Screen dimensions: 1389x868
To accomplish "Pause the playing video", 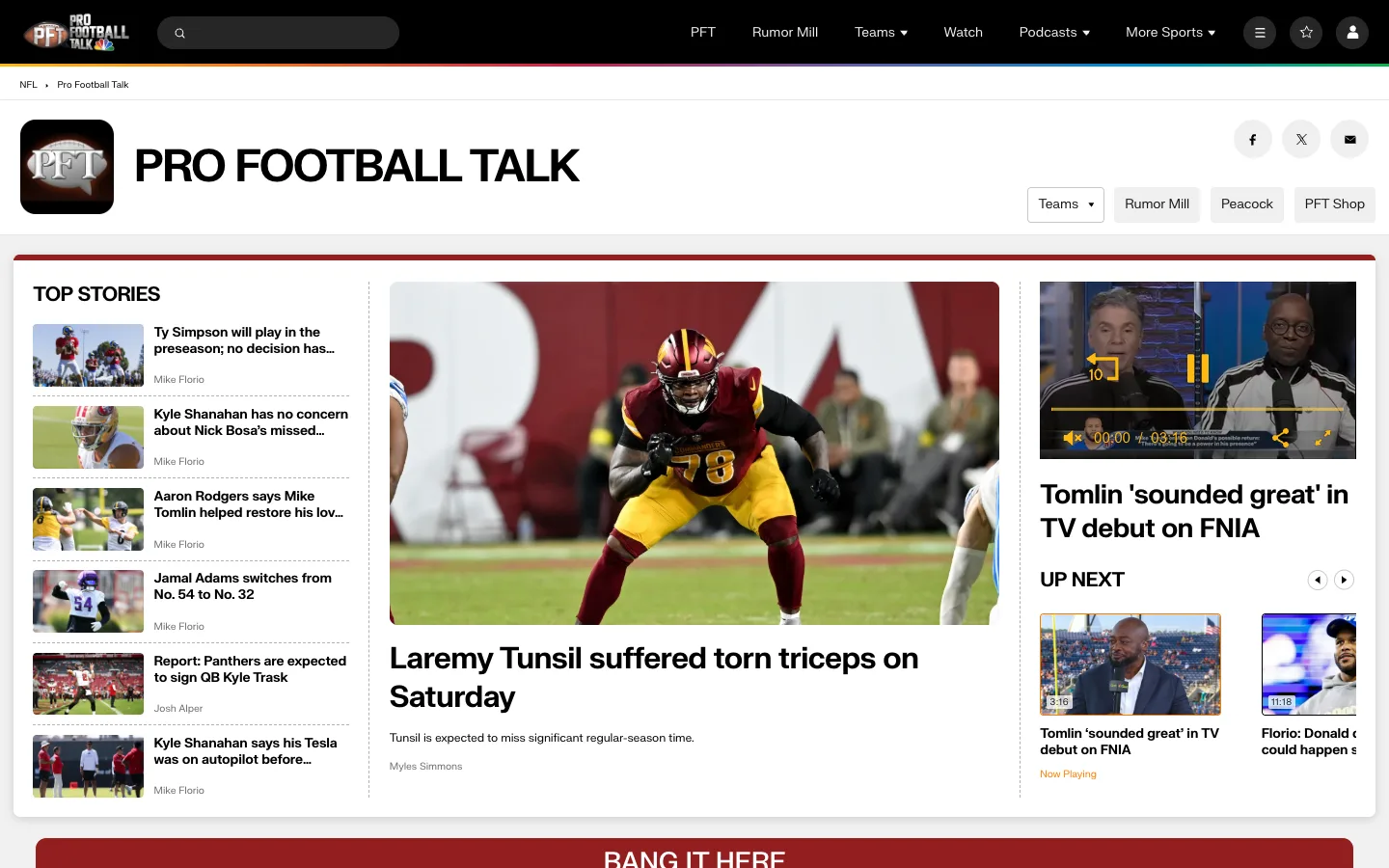I will click(x=1198, y=367).
